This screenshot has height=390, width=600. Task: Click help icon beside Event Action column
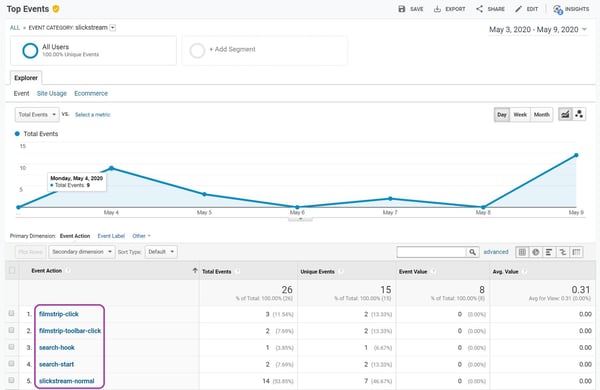click(x=68, y=271)
